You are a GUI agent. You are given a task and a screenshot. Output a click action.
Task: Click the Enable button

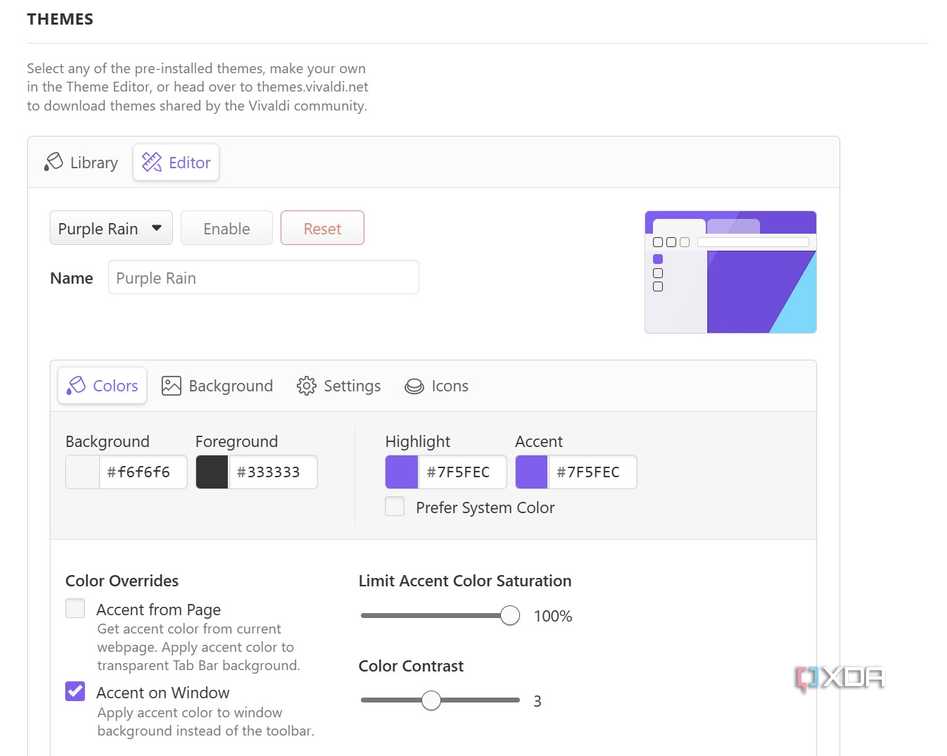click(226, 228)
